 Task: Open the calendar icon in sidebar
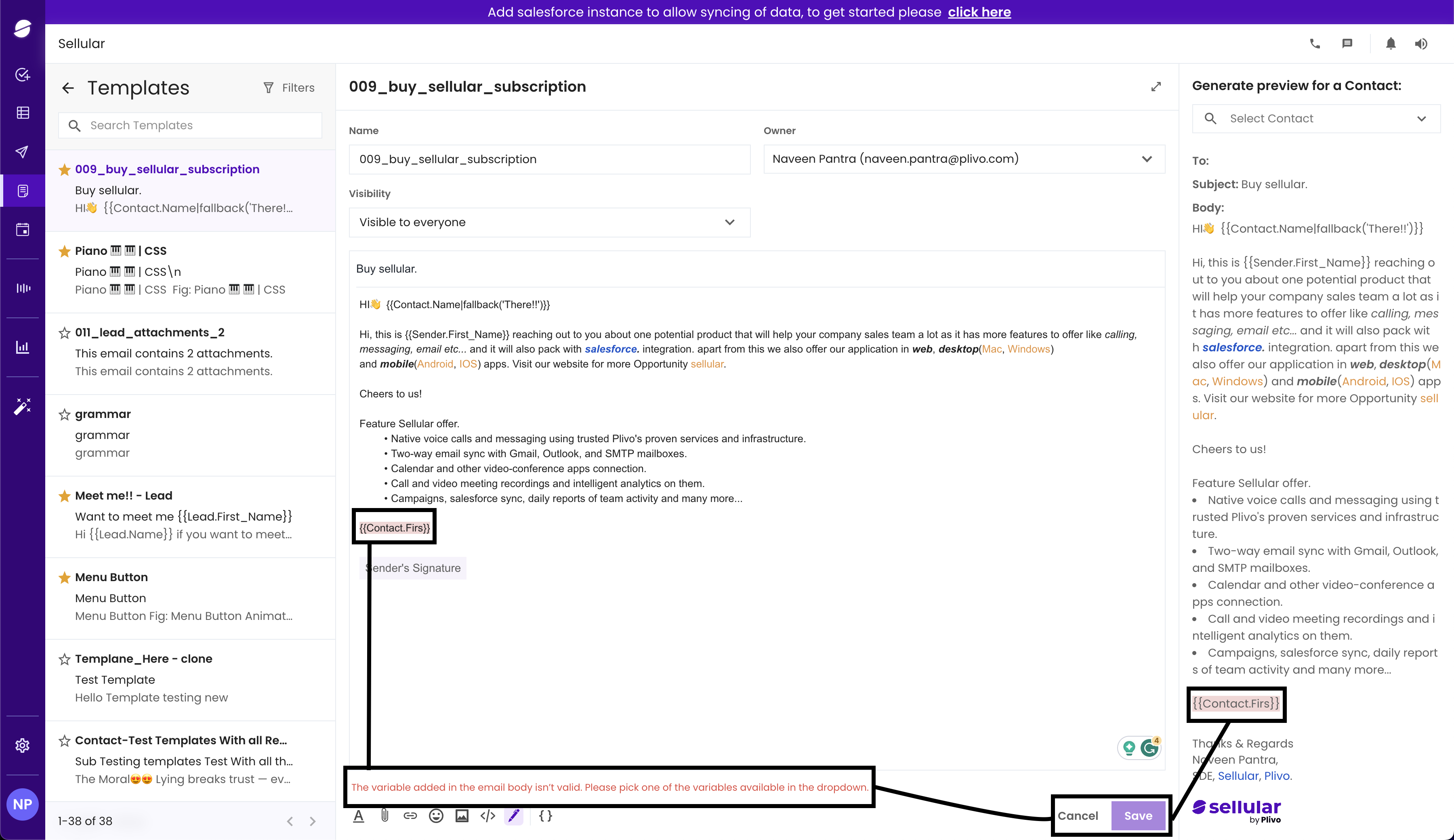(x=23, y=230)
